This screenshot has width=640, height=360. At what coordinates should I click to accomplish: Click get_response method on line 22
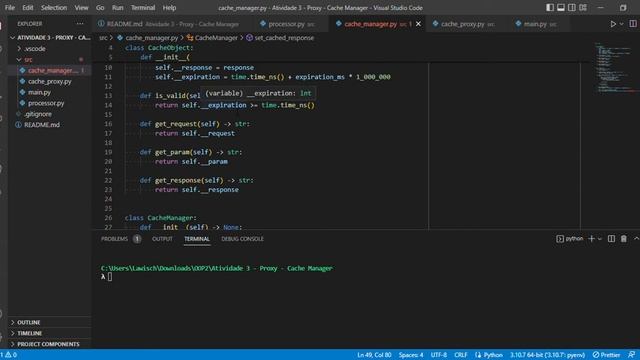[178, 180]
